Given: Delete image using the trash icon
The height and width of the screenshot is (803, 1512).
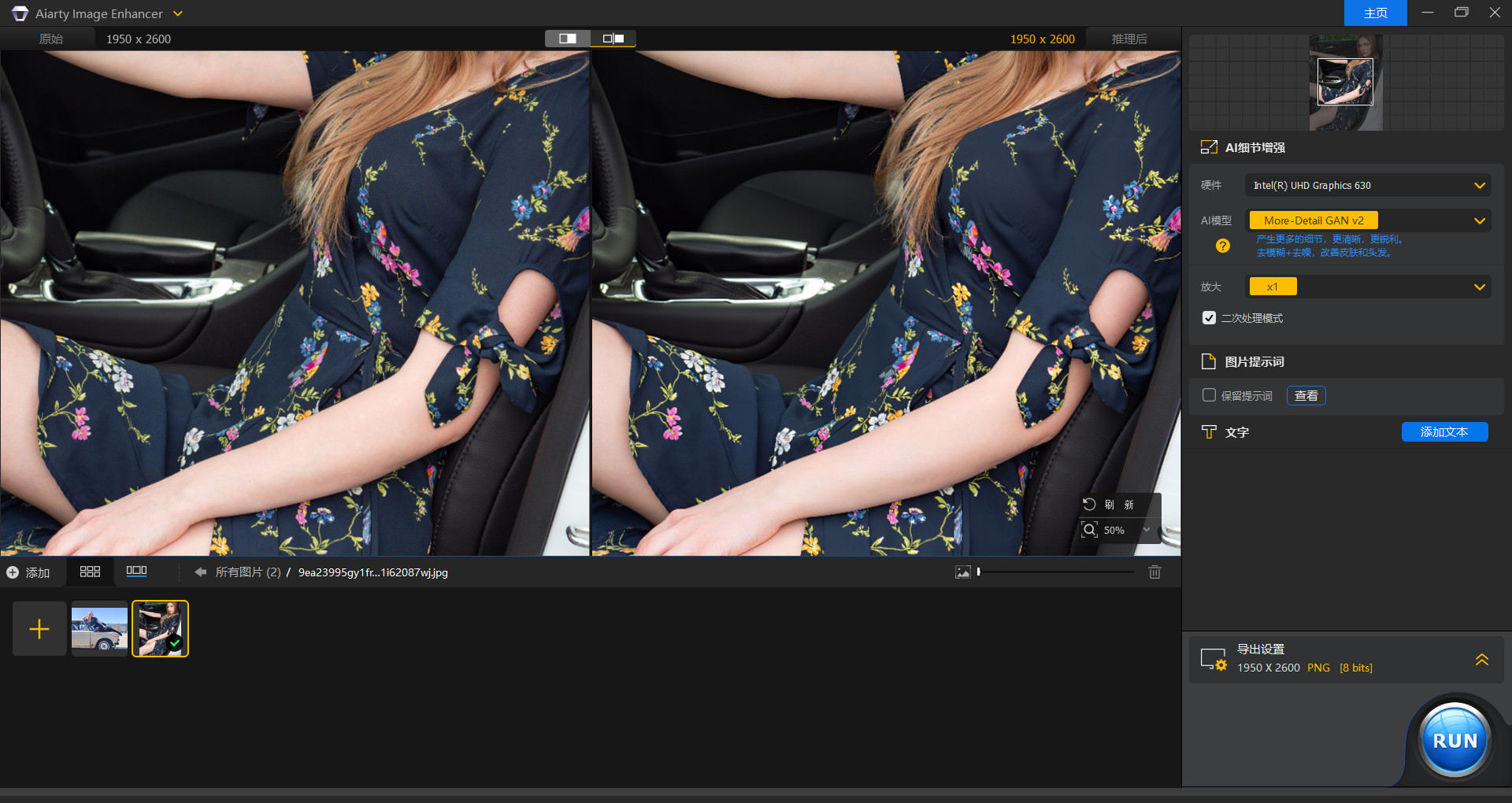Looking at the screenshot, I should 1154,572.
